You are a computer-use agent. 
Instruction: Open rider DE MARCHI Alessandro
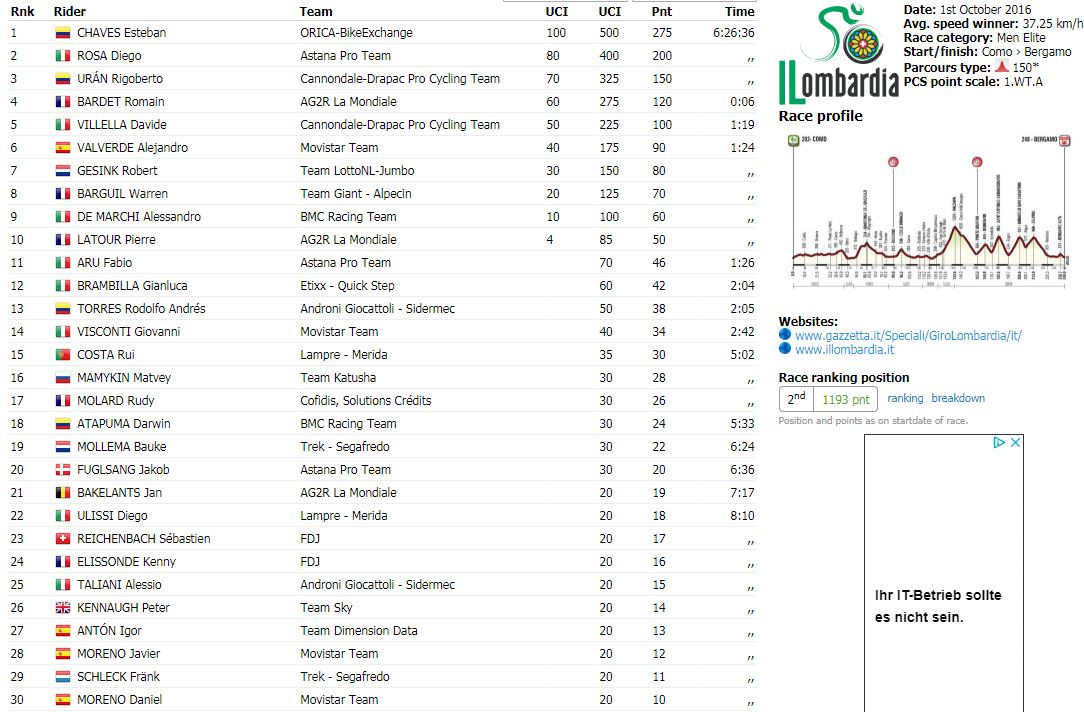click(x=138, y=216)
